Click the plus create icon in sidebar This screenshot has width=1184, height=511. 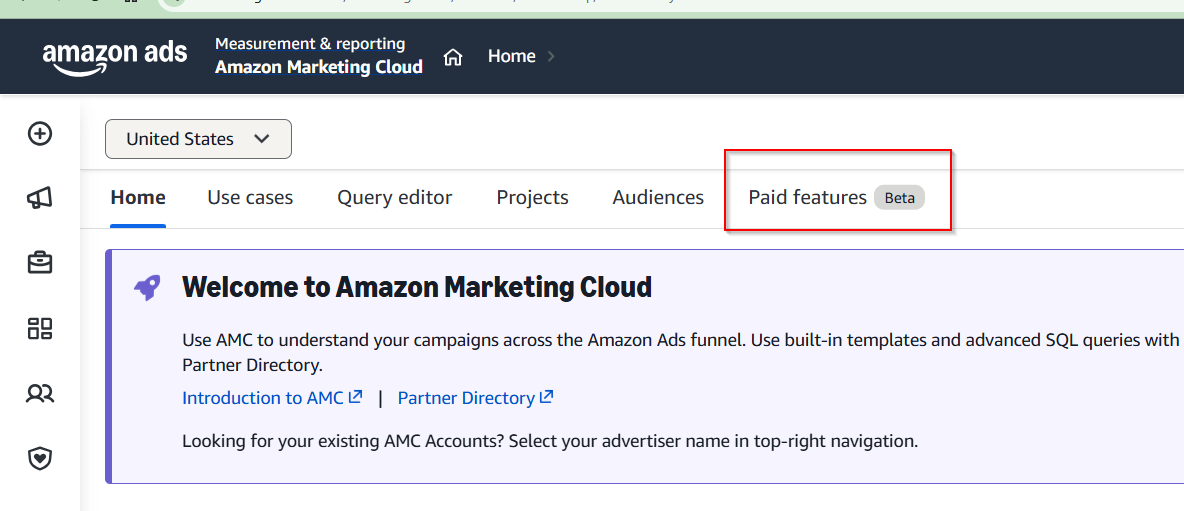tap(39, 134)
